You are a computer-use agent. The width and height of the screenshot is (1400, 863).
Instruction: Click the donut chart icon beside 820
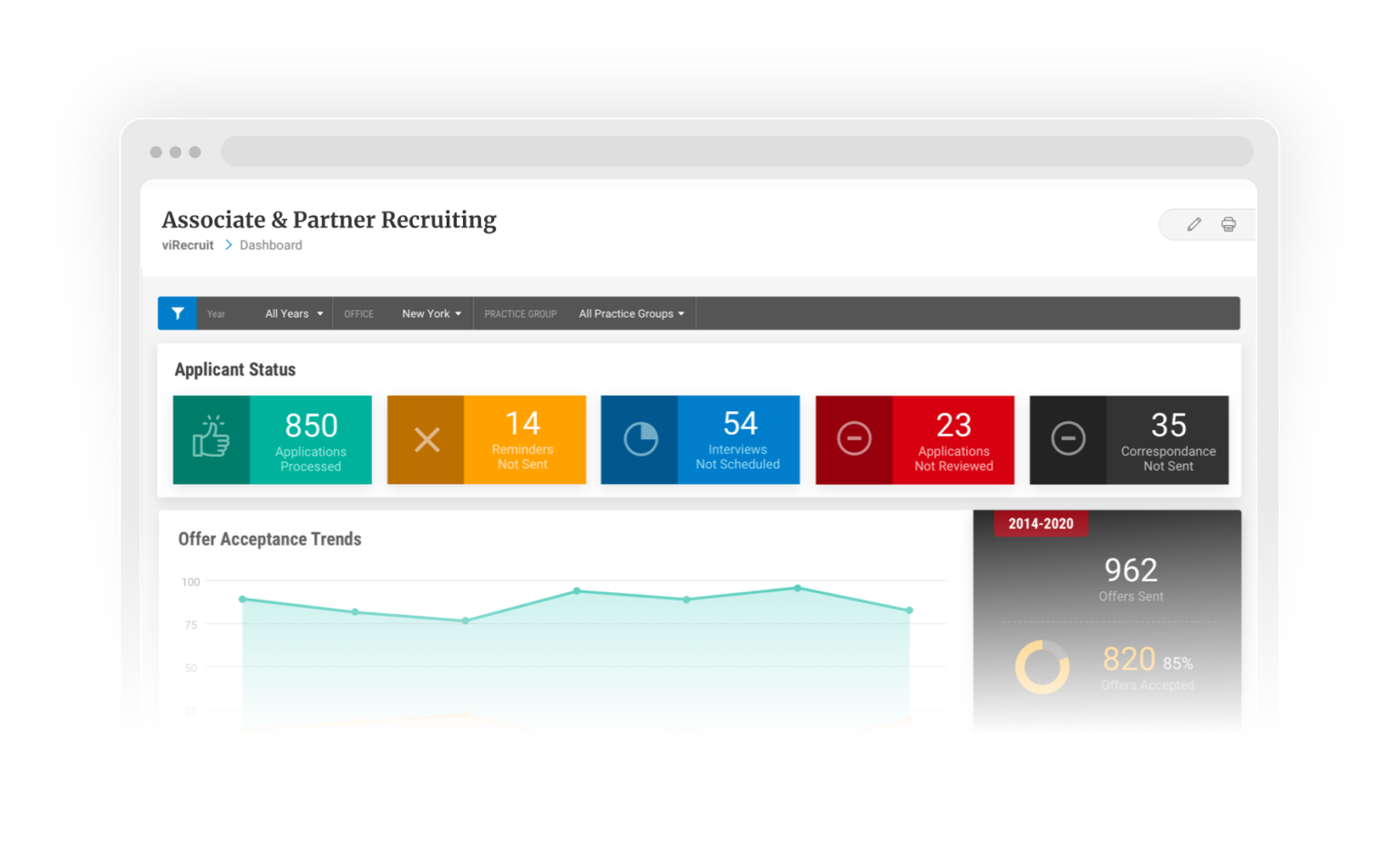tap(1042, 667)
